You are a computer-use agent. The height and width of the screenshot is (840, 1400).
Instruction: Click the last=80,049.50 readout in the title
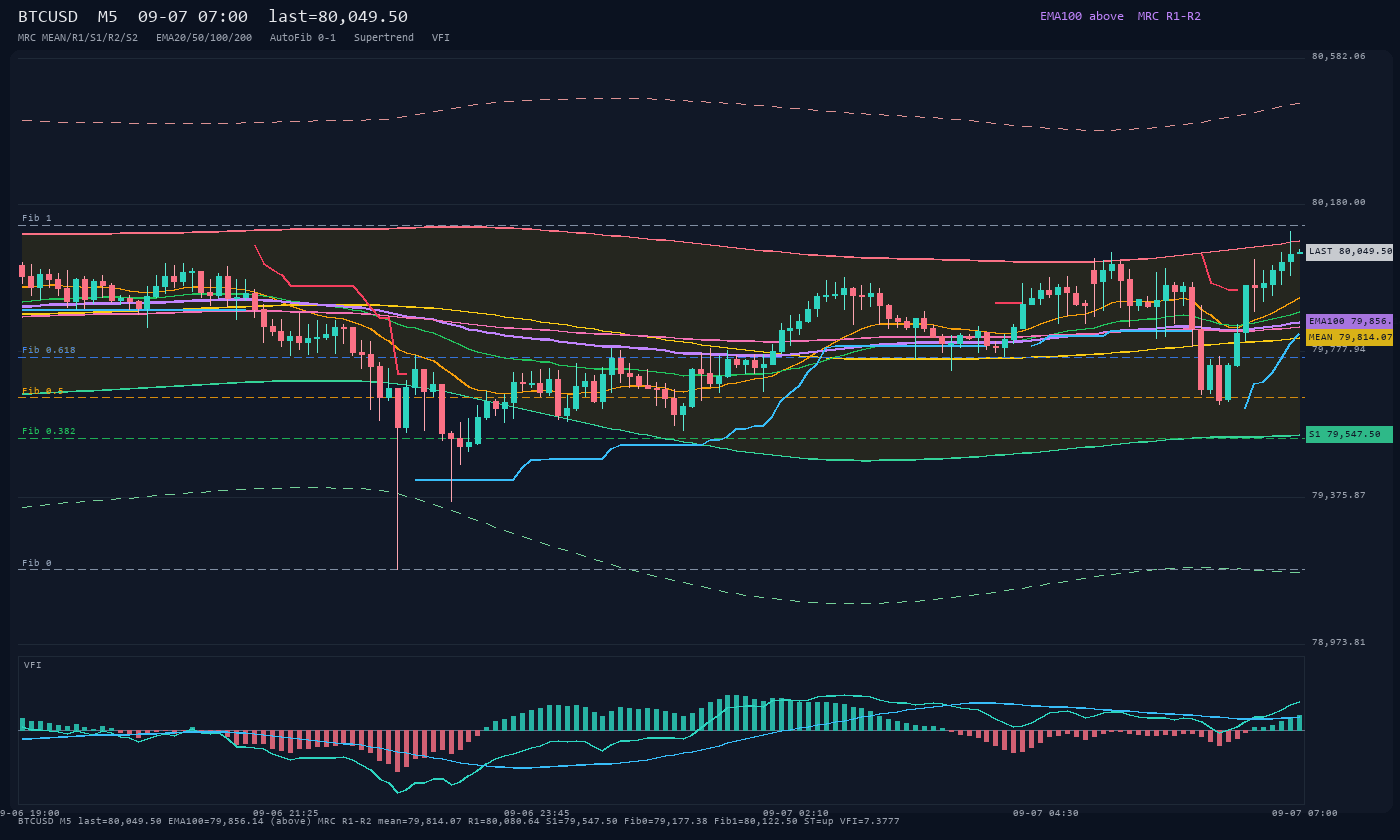tap(338, 17)
